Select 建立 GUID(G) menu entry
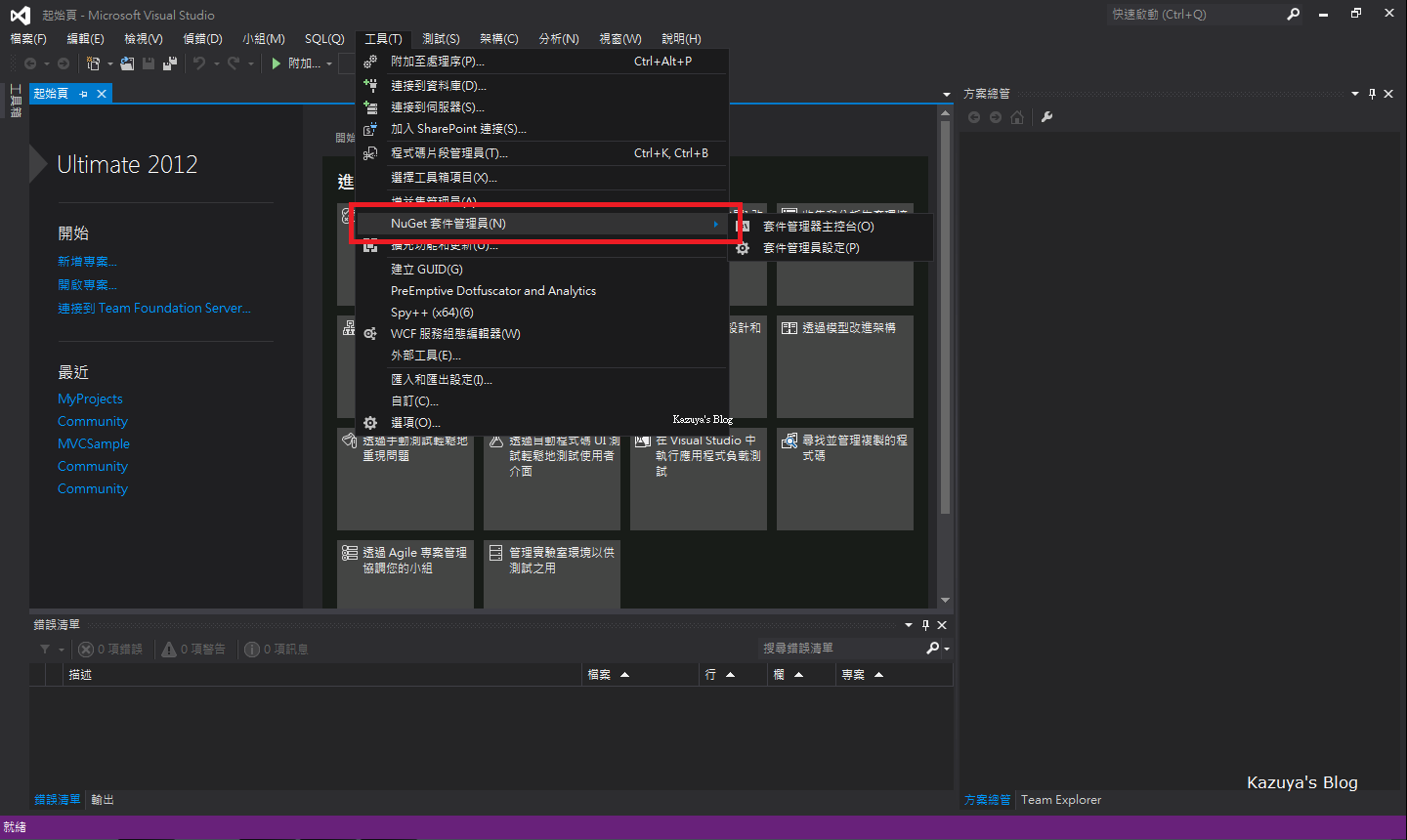The width and height of the screenshot is (1407, 840). 542,270
